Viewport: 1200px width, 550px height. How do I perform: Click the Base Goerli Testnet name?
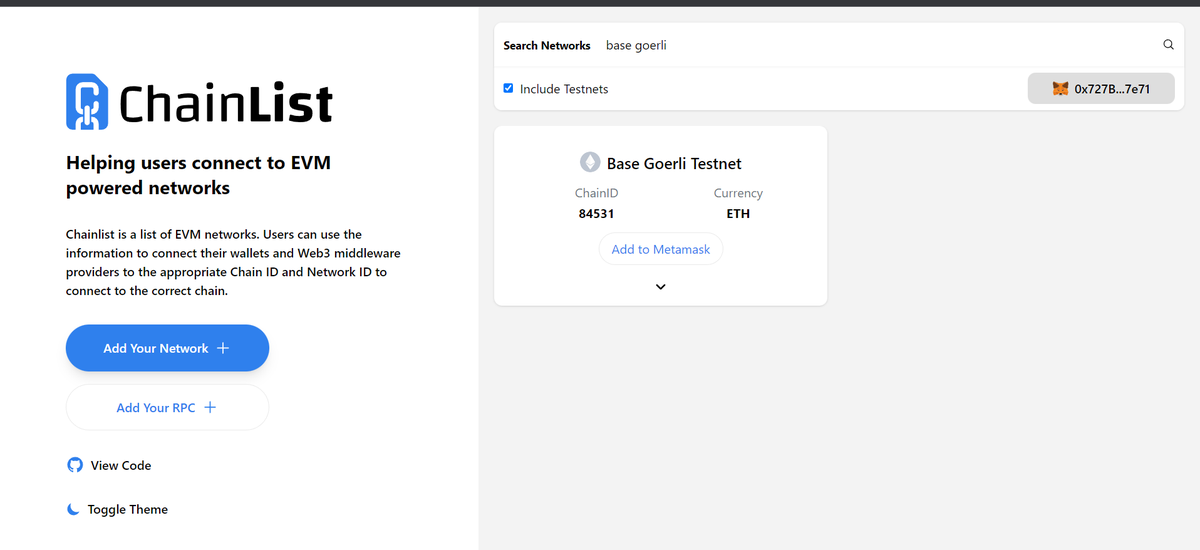[x=674, y=163]
